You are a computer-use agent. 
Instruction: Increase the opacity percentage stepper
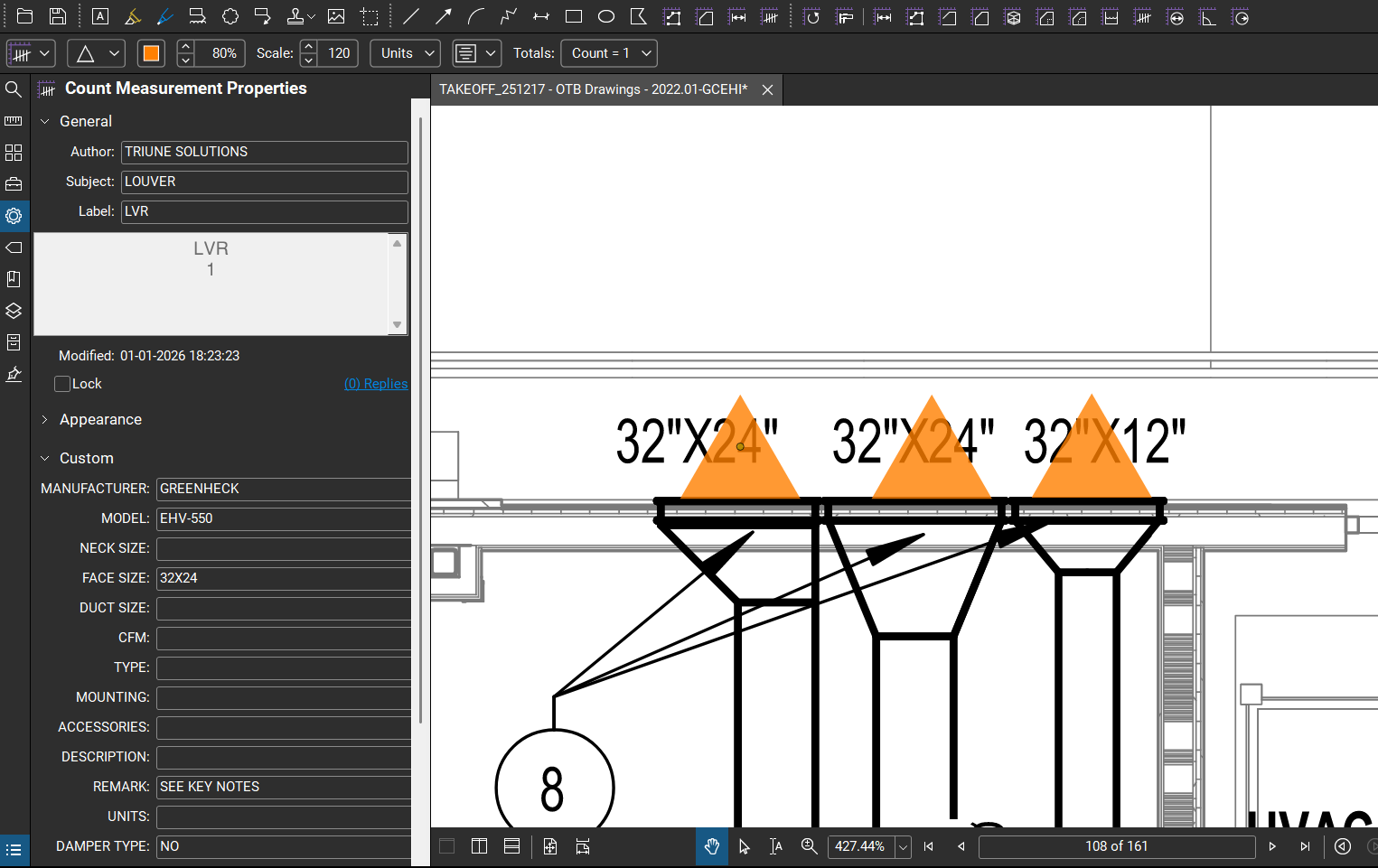(185, 47)
